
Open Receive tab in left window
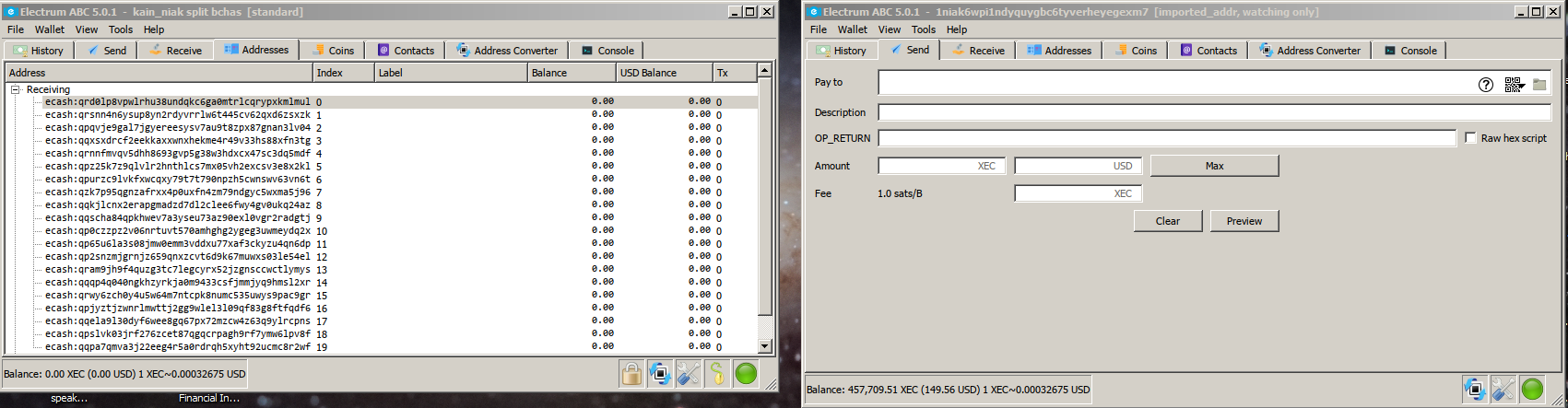174,51
